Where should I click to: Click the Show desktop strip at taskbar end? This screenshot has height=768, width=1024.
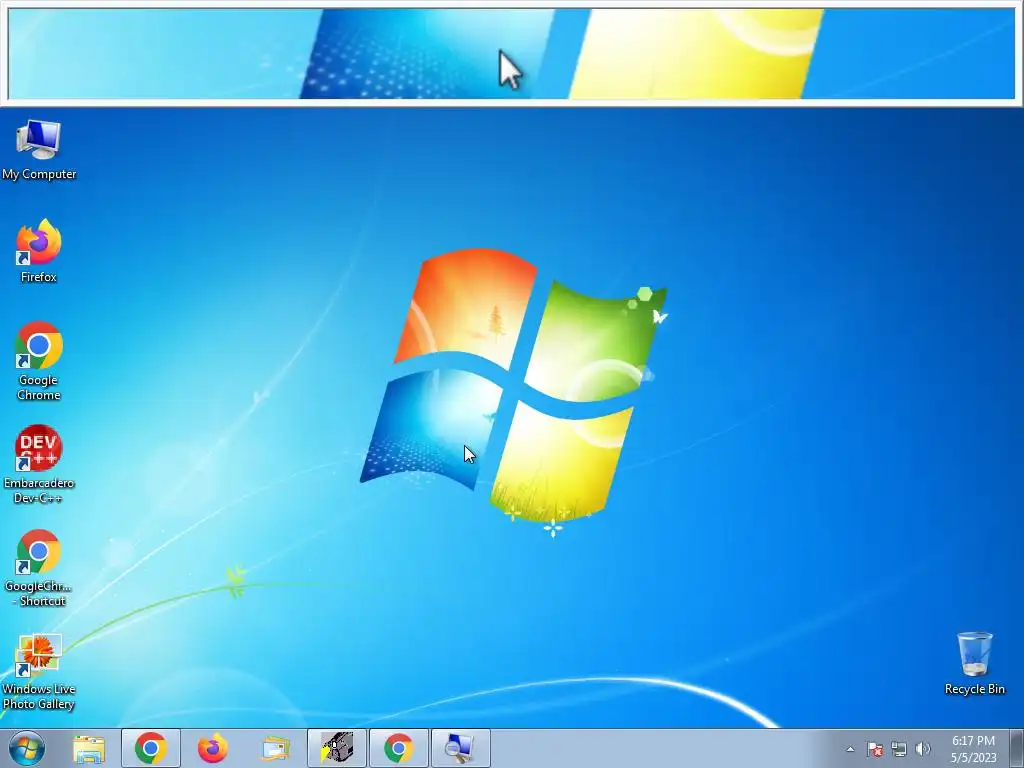(x=1016, y=749)
